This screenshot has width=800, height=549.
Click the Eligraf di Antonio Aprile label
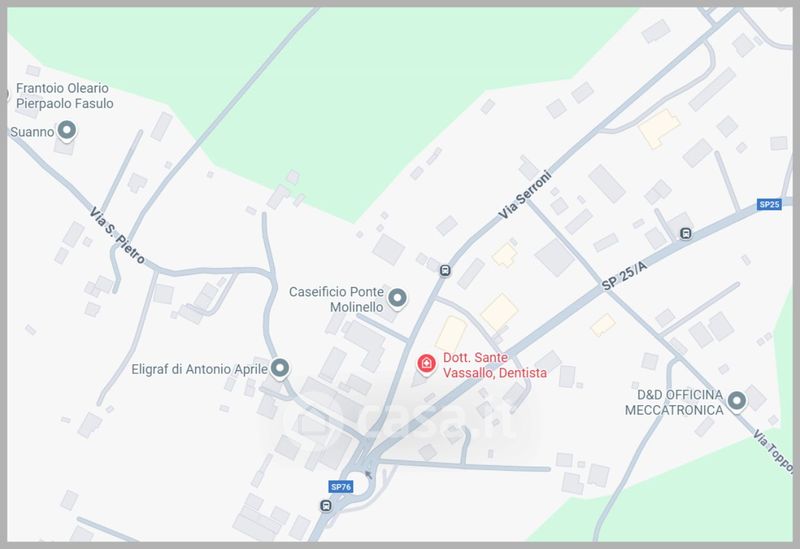[199, 369]
